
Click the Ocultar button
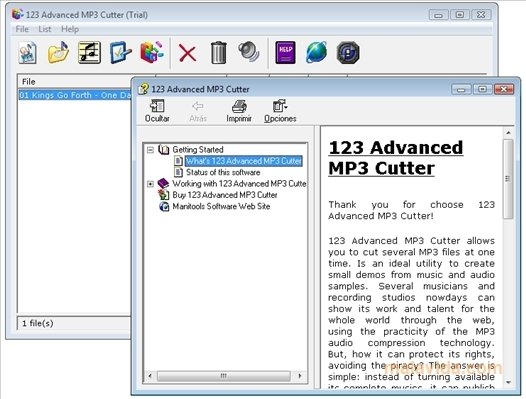157,111
